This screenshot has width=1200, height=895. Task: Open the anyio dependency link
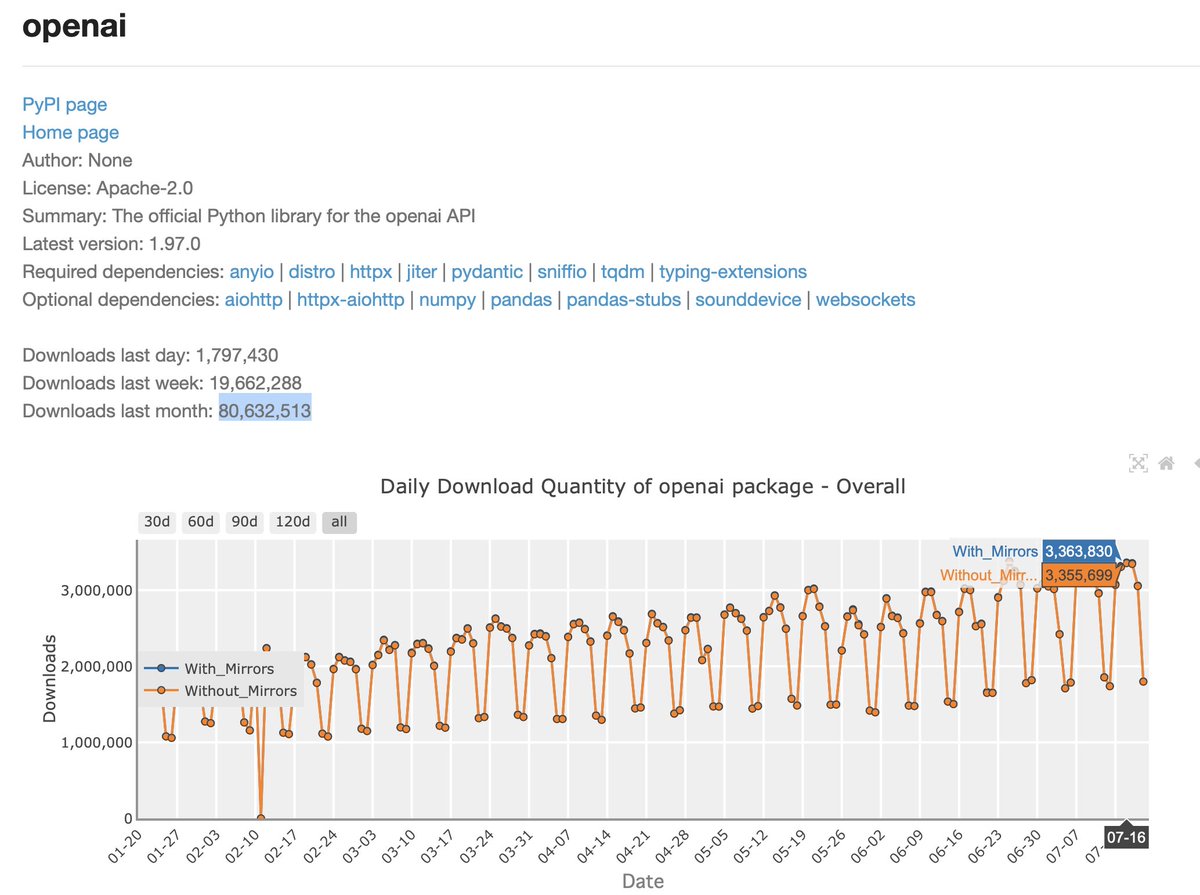pos(252,272)
